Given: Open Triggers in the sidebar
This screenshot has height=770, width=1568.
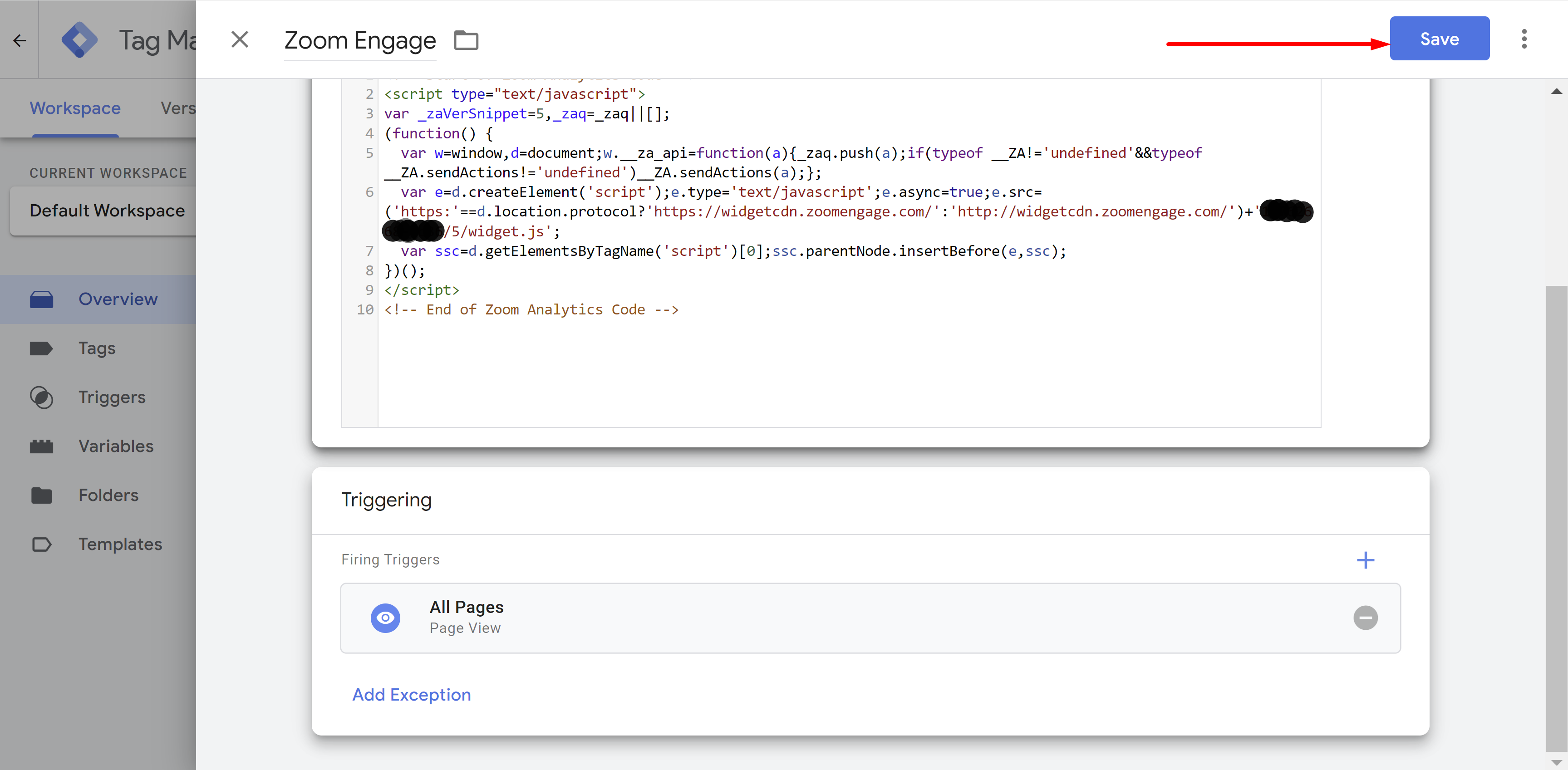Looking at the screenshot, I should pos(98,397).
